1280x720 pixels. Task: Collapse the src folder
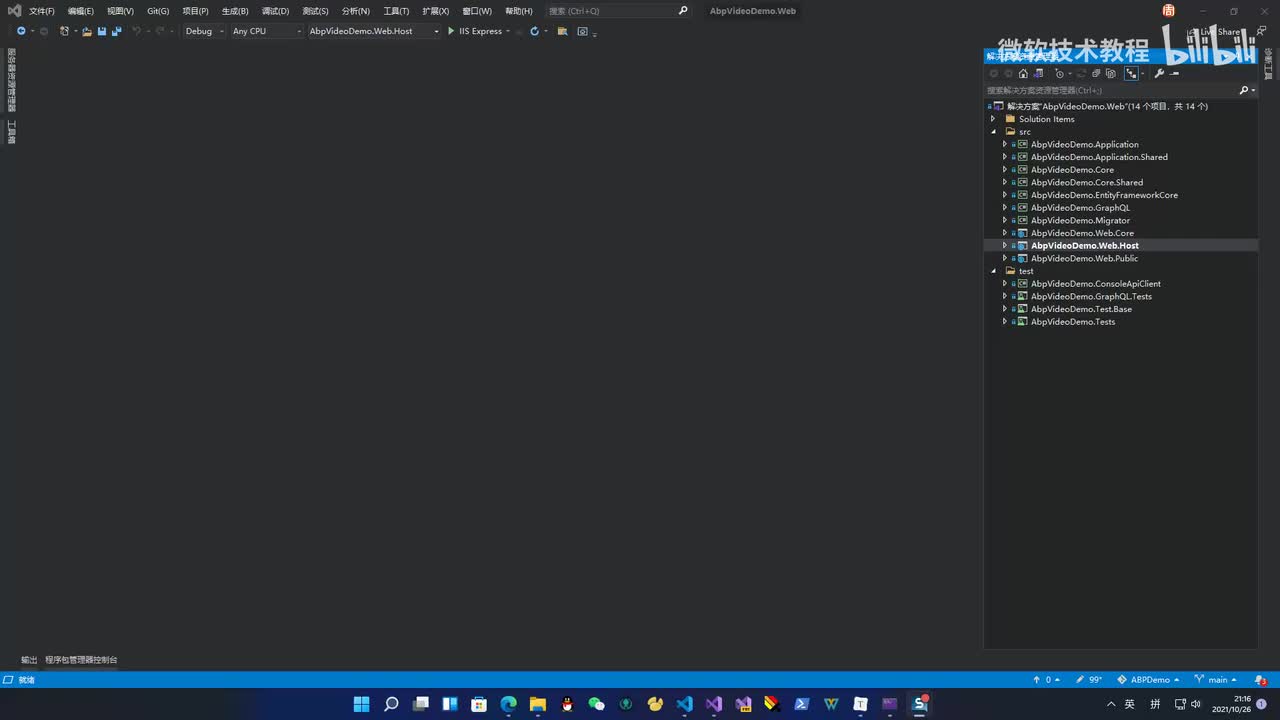point(993,132)
